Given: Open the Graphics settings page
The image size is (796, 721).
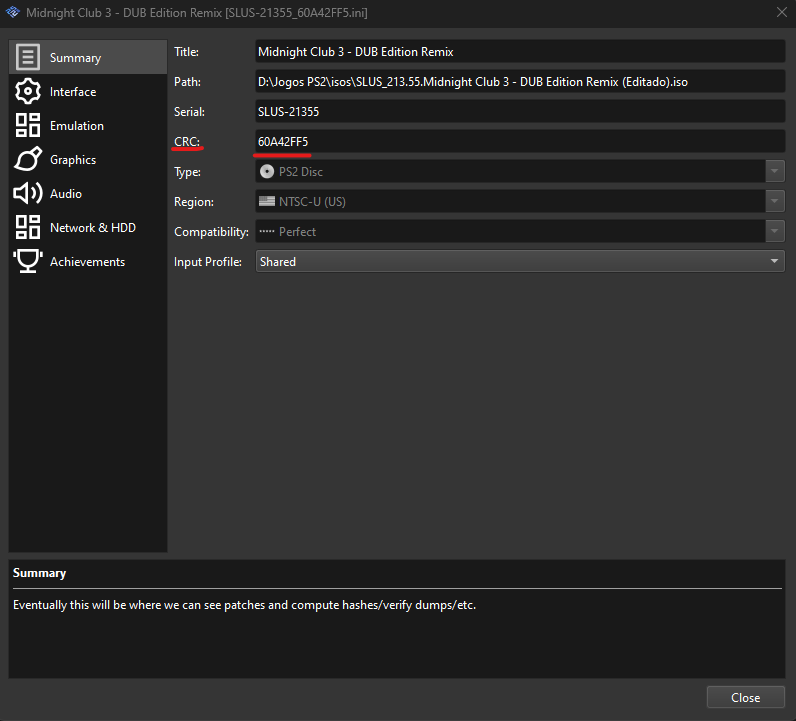Looking at the screenshot, I should click(88, 159).
